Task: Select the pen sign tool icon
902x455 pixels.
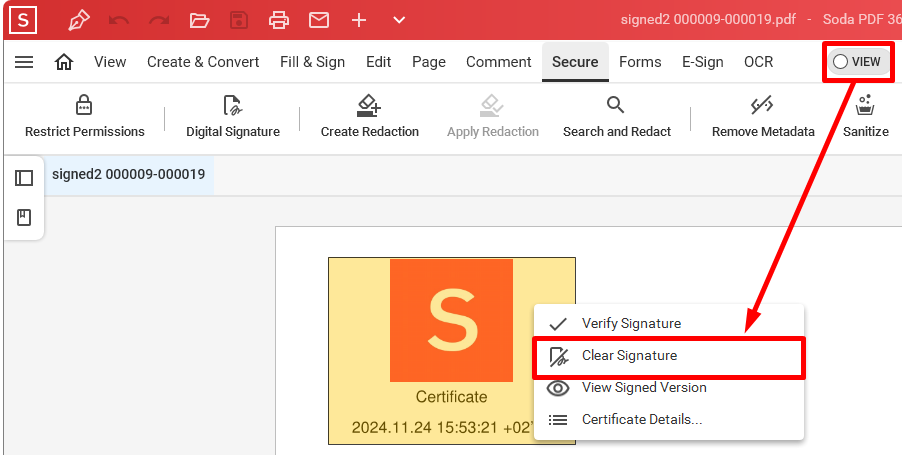Action: (79, 21)
